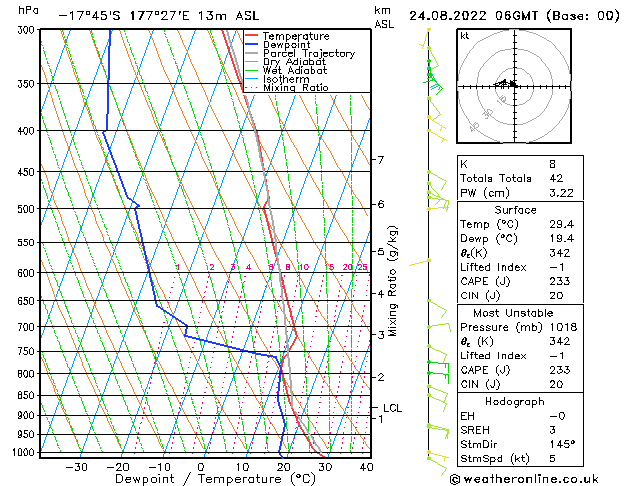
Task: Click the surface Temp value 29.4
Action: point(562,224)
